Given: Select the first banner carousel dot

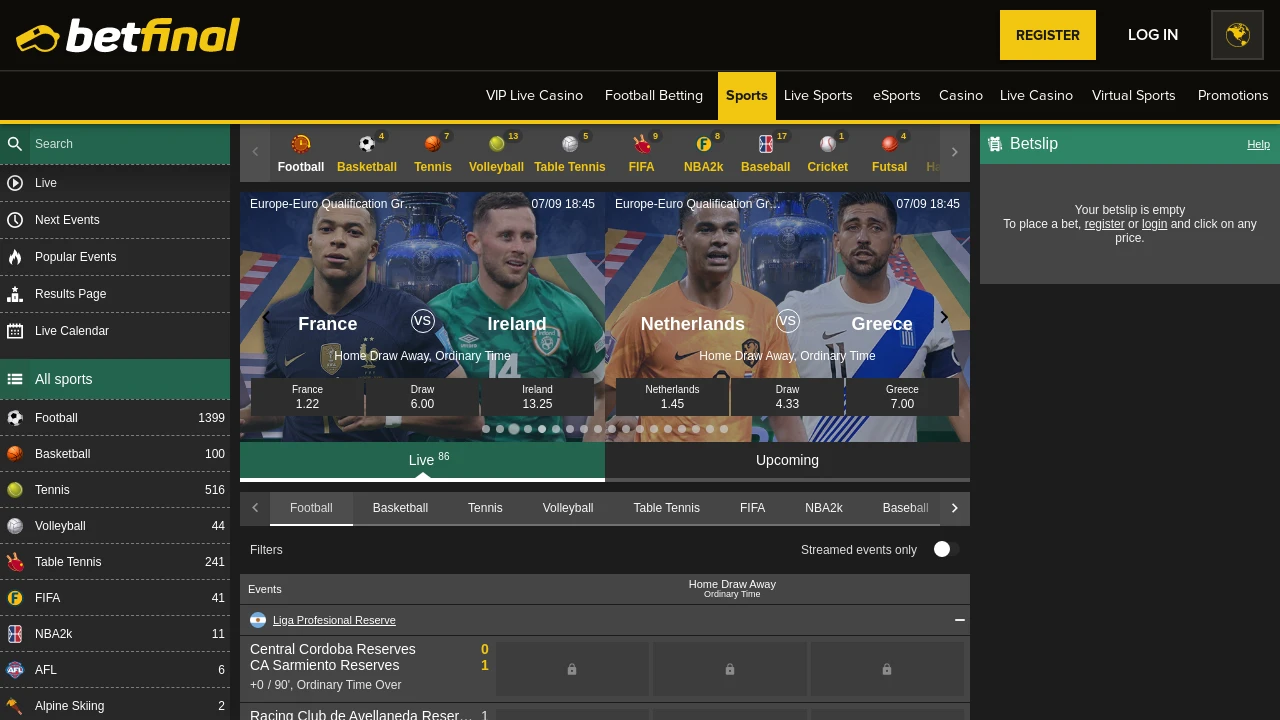Looking at the screenshot, I should tap(486, 429).
